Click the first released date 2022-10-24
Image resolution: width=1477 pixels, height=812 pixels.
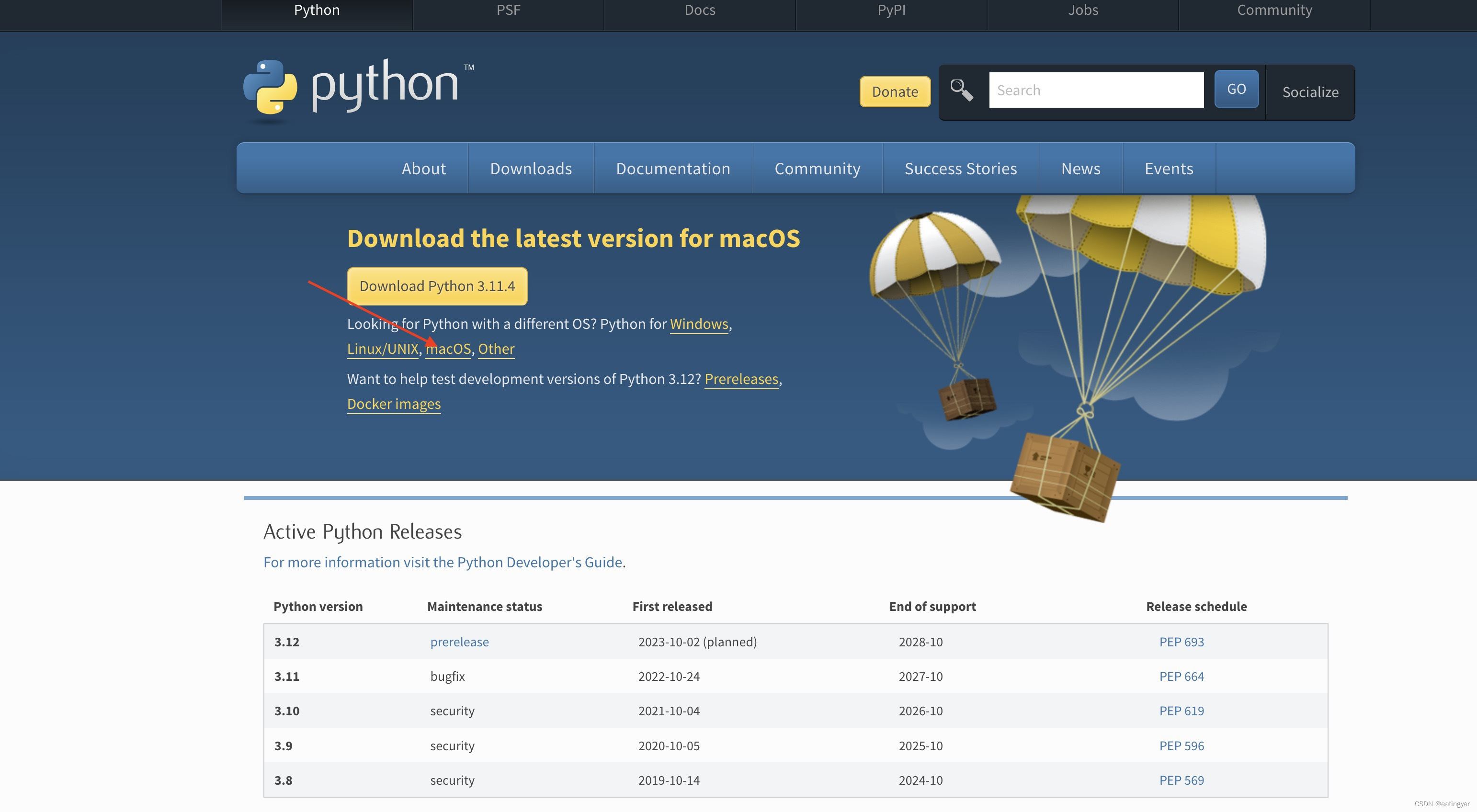click(x=669, y=676)
